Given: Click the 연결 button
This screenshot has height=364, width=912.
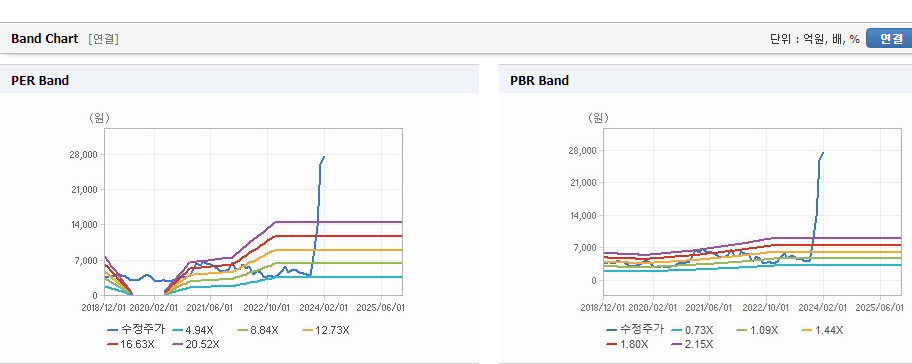Looking at the screenshot, I should (x=889, y=38).
